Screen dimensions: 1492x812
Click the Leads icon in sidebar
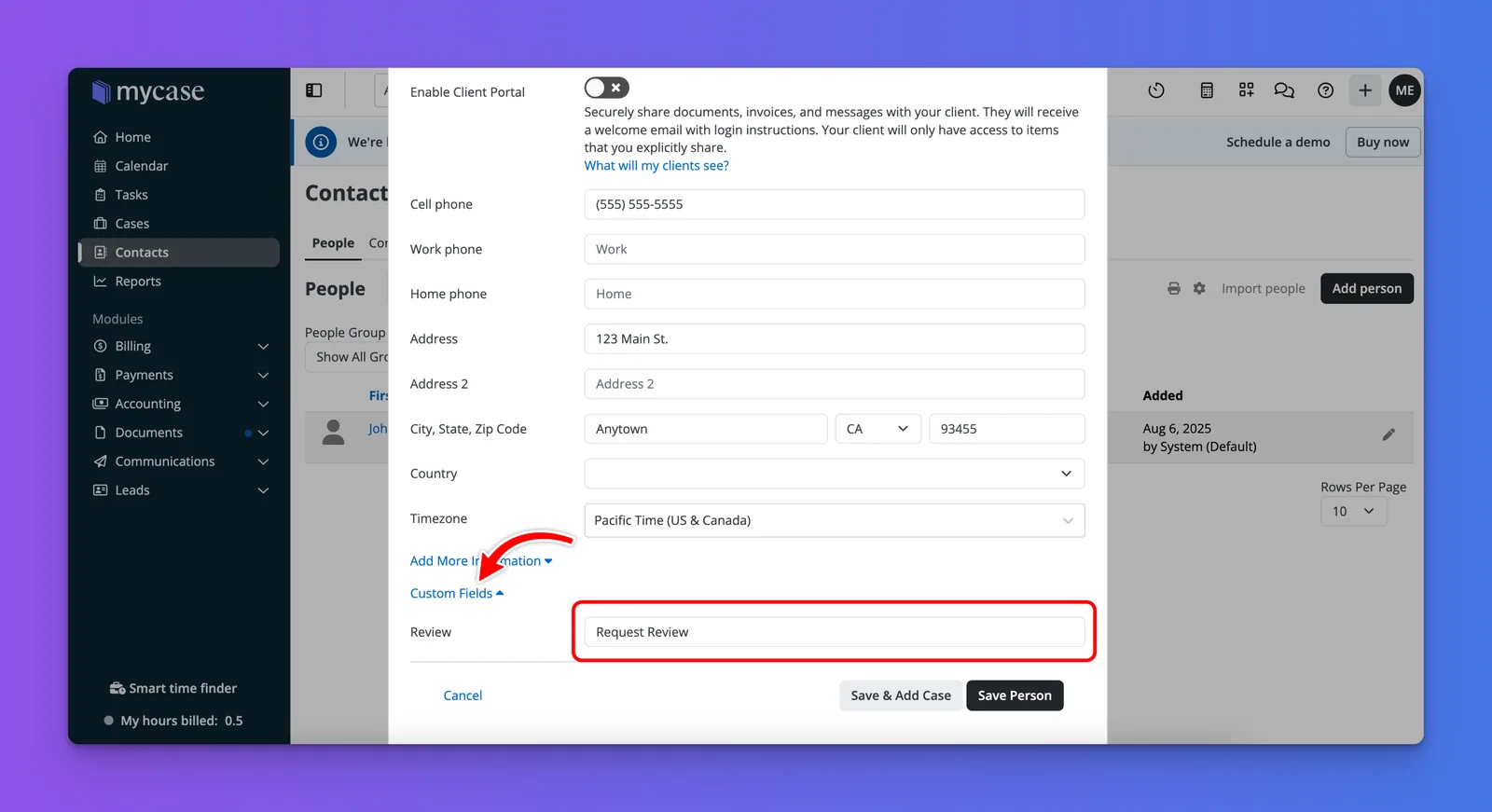click(x=100, y=490)
